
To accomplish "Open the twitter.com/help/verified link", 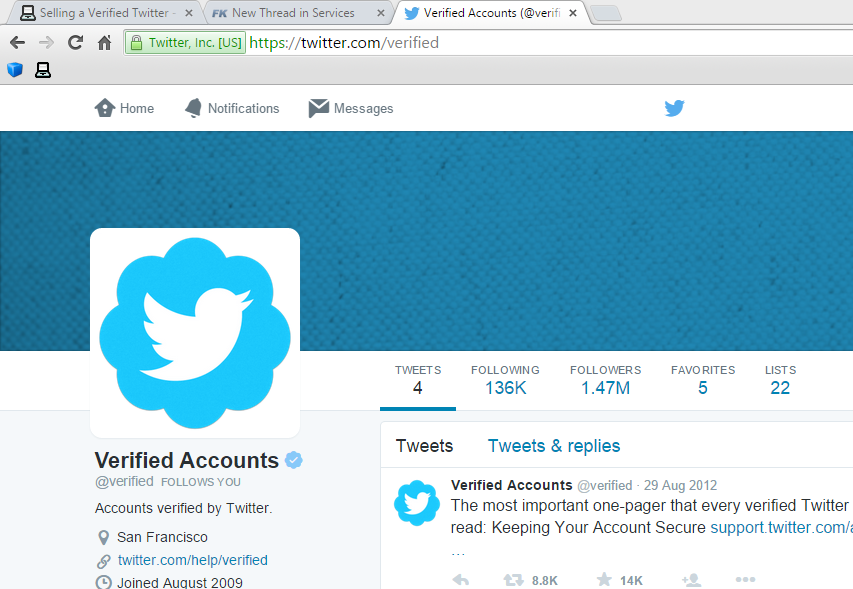I will click(x=193, y=560).
